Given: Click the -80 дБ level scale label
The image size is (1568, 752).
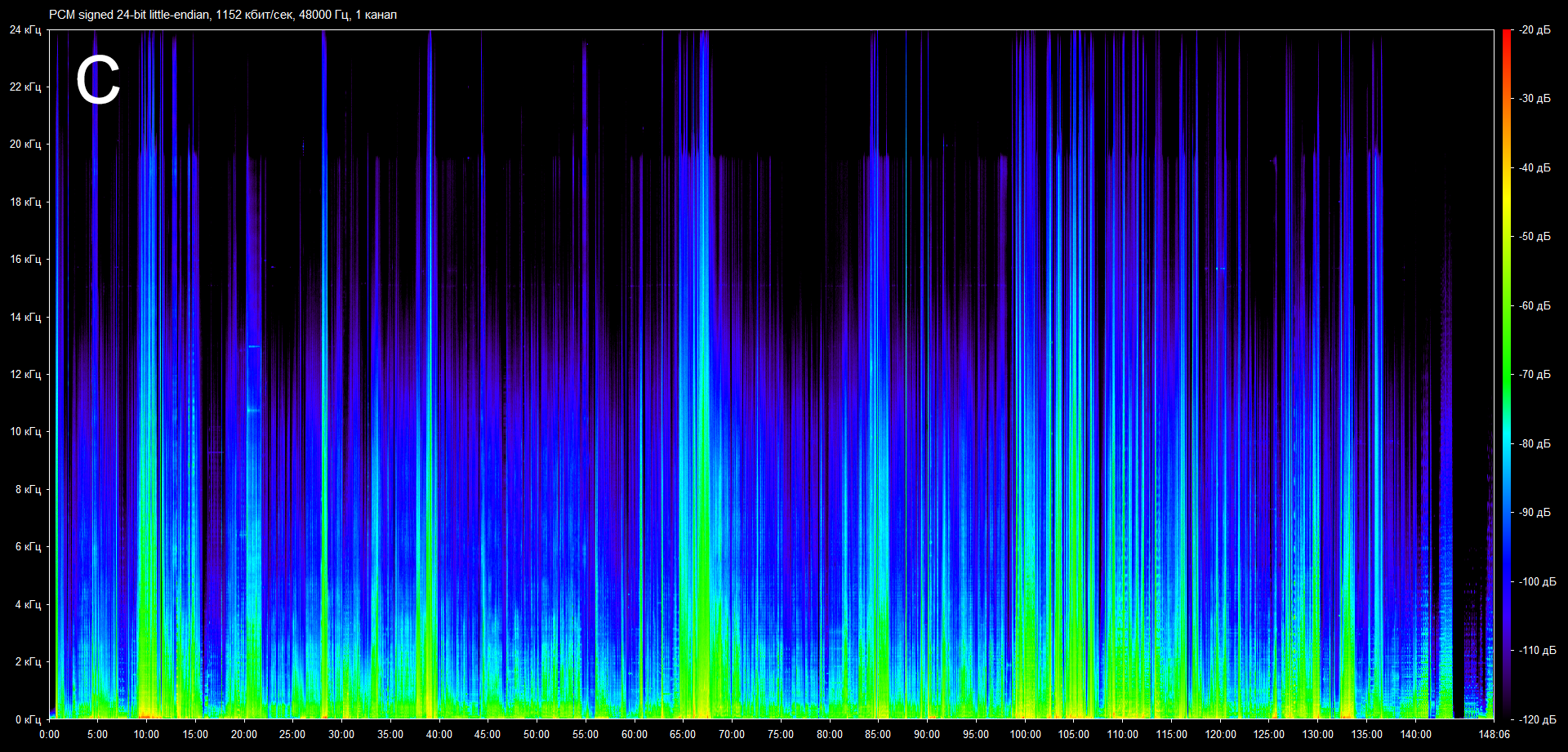Looking at the screenshot, I should [x=1535, y=443].
